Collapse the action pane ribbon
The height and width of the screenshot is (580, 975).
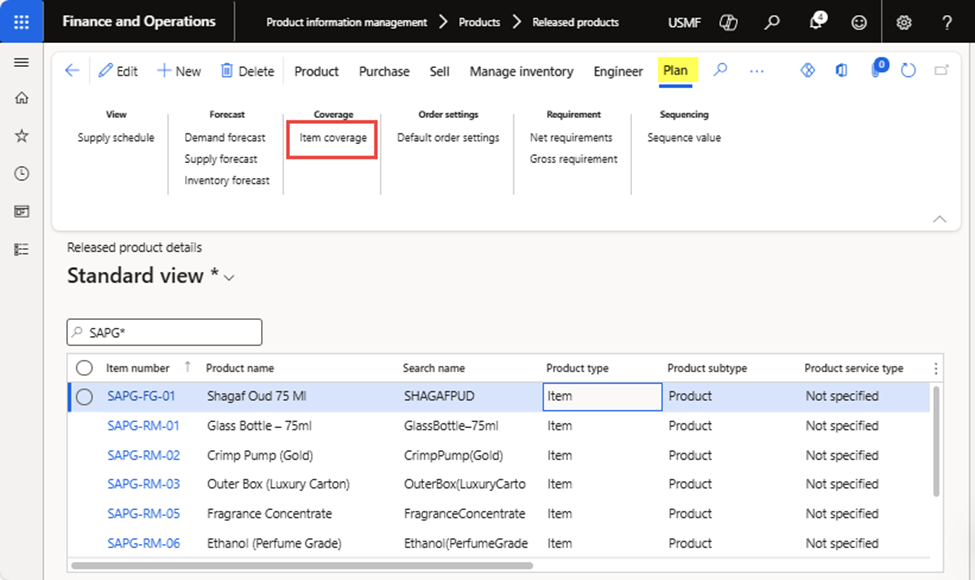(940, 219)
